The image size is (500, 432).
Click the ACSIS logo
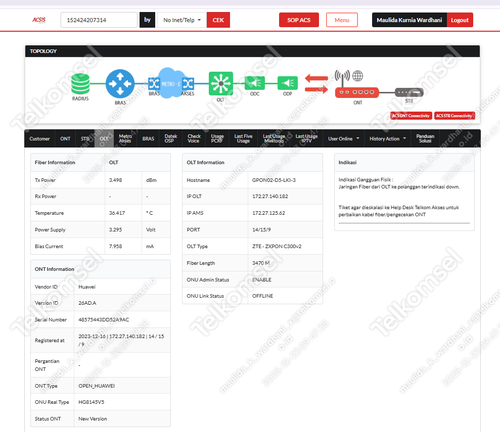pyautogui.click(x=39, y=20)
